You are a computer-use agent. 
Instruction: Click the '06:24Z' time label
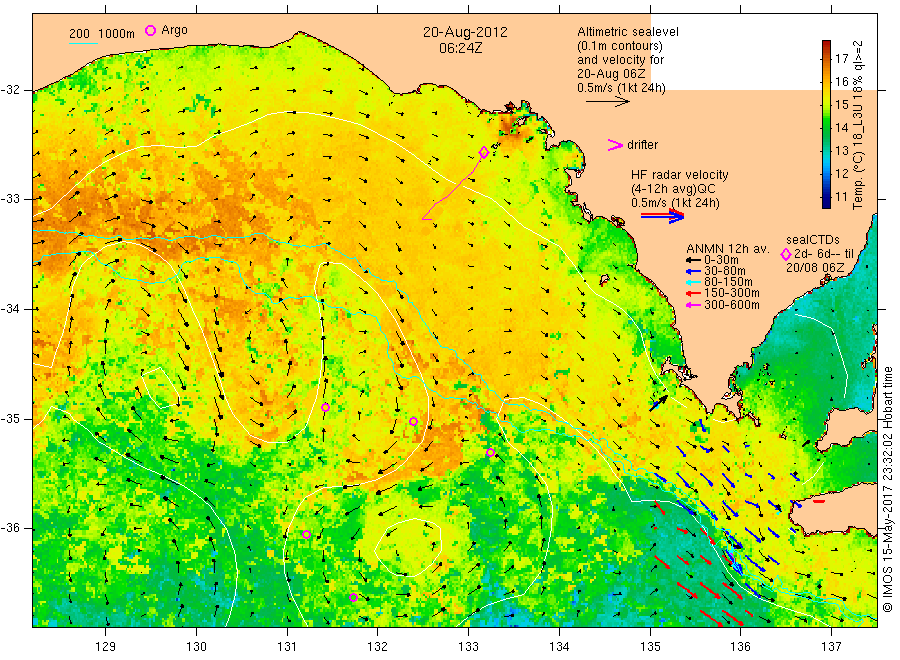461,48
